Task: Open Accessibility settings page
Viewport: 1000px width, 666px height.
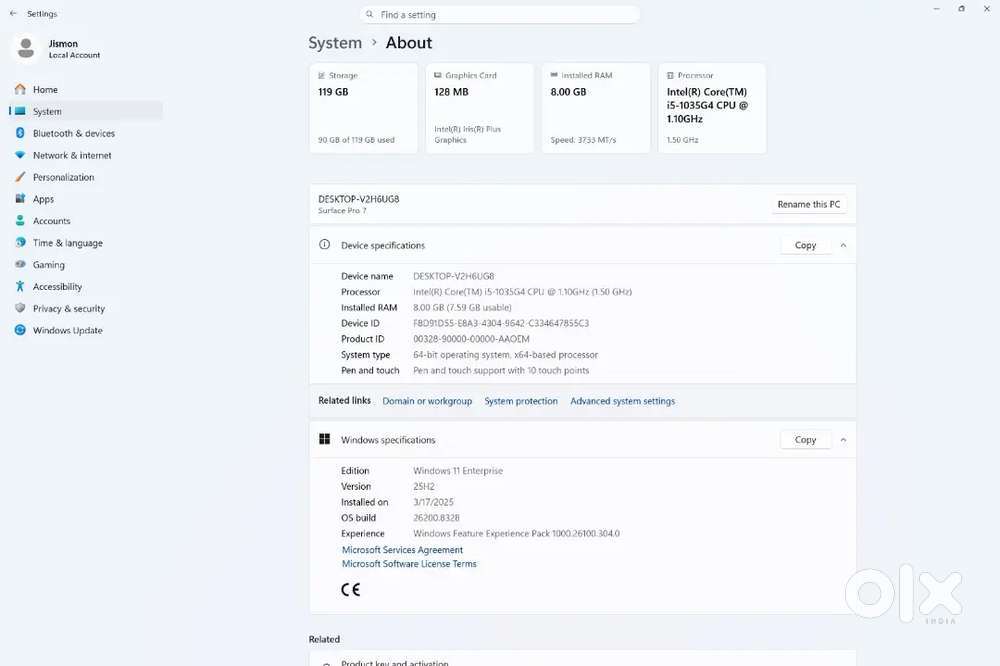Action: [x=86, y=286]
